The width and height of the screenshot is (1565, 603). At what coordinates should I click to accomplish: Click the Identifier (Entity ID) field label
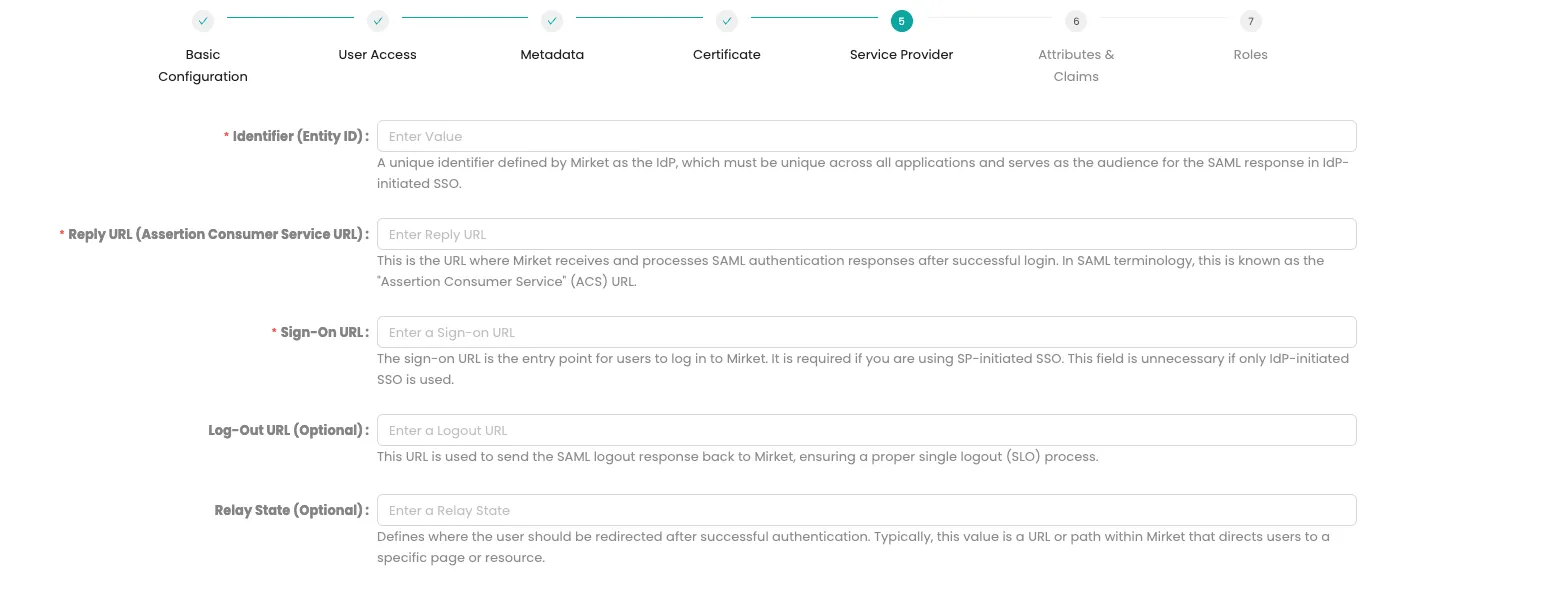coord(297,136)
